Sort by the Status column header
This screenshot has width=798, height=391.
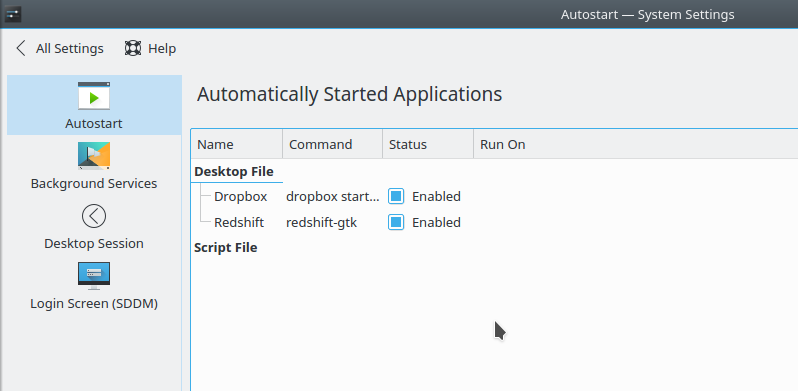click(x=428, y=144)
